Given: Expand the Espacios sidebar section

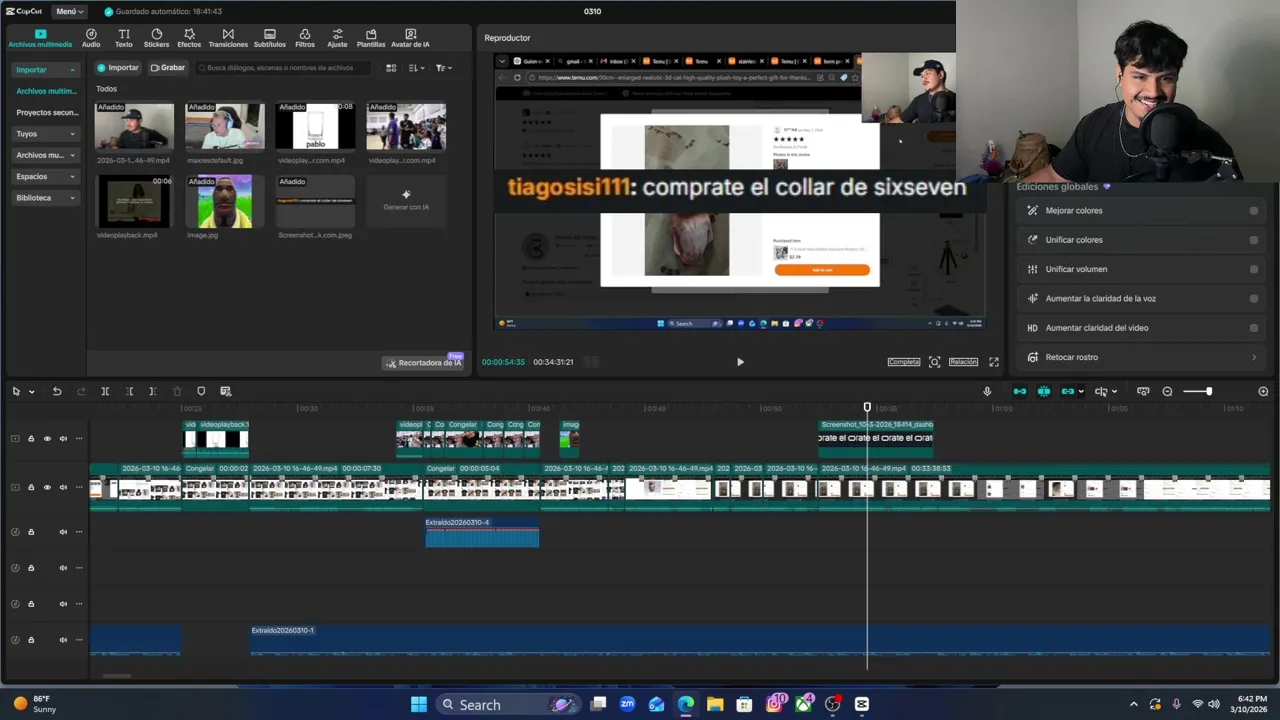Looking at the screenshot, I should click(45, 176).
